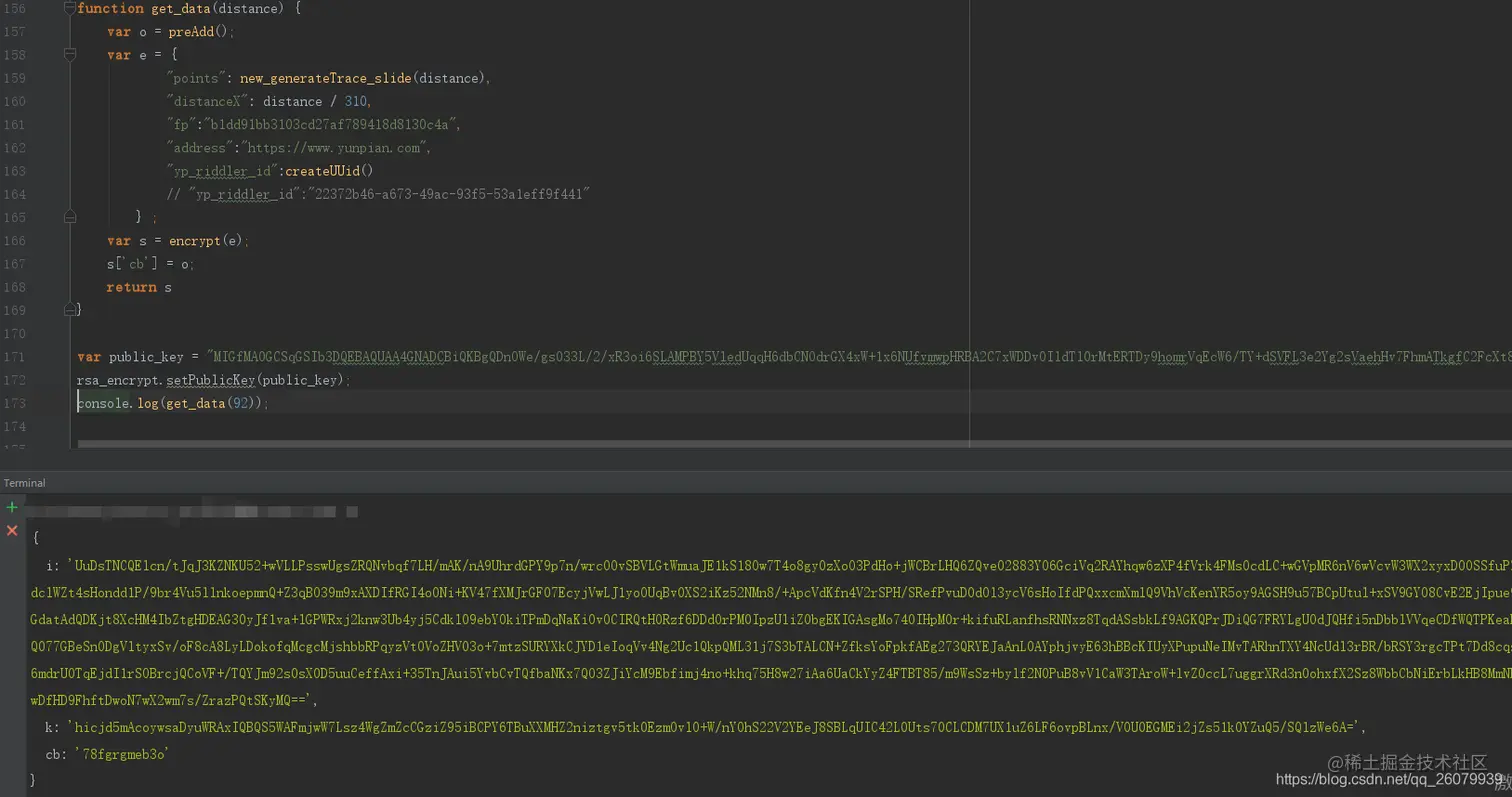This screenshot has width=1512, height=797.
Task: Click gutter line number 166
Action: (14, 241)
